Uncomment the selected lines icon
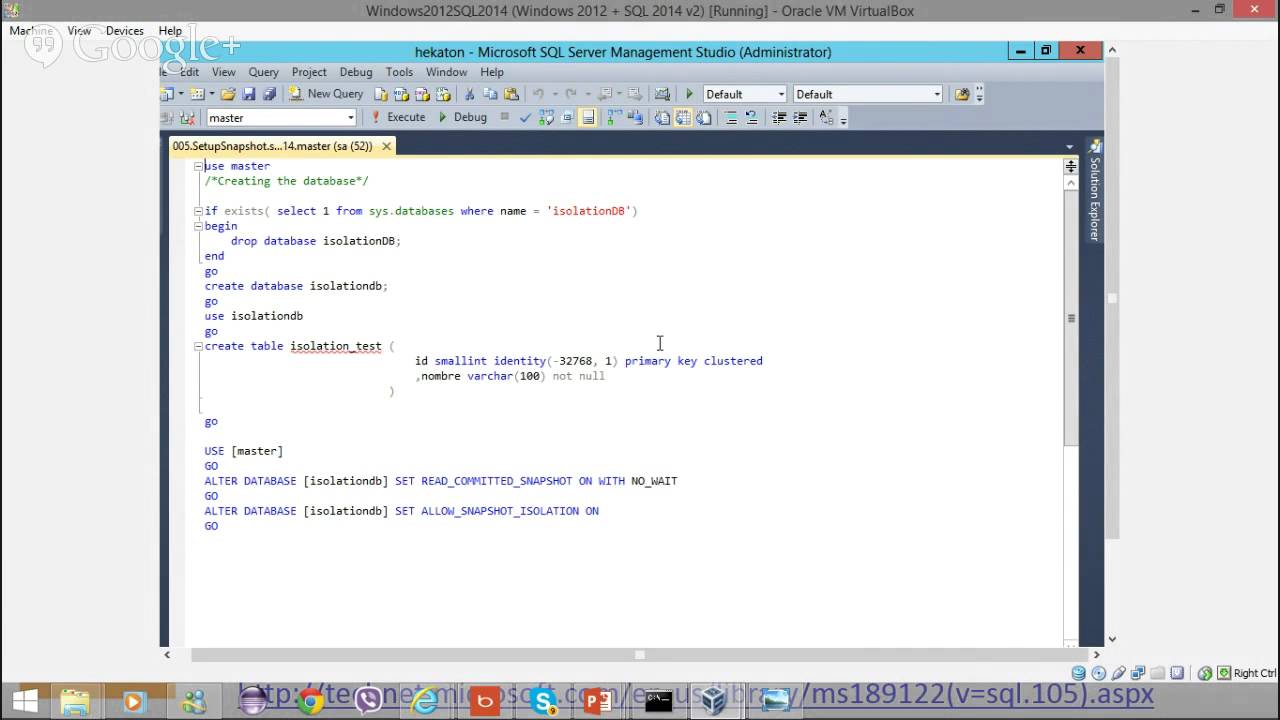 pyautogui.click(x=751, y=117)
